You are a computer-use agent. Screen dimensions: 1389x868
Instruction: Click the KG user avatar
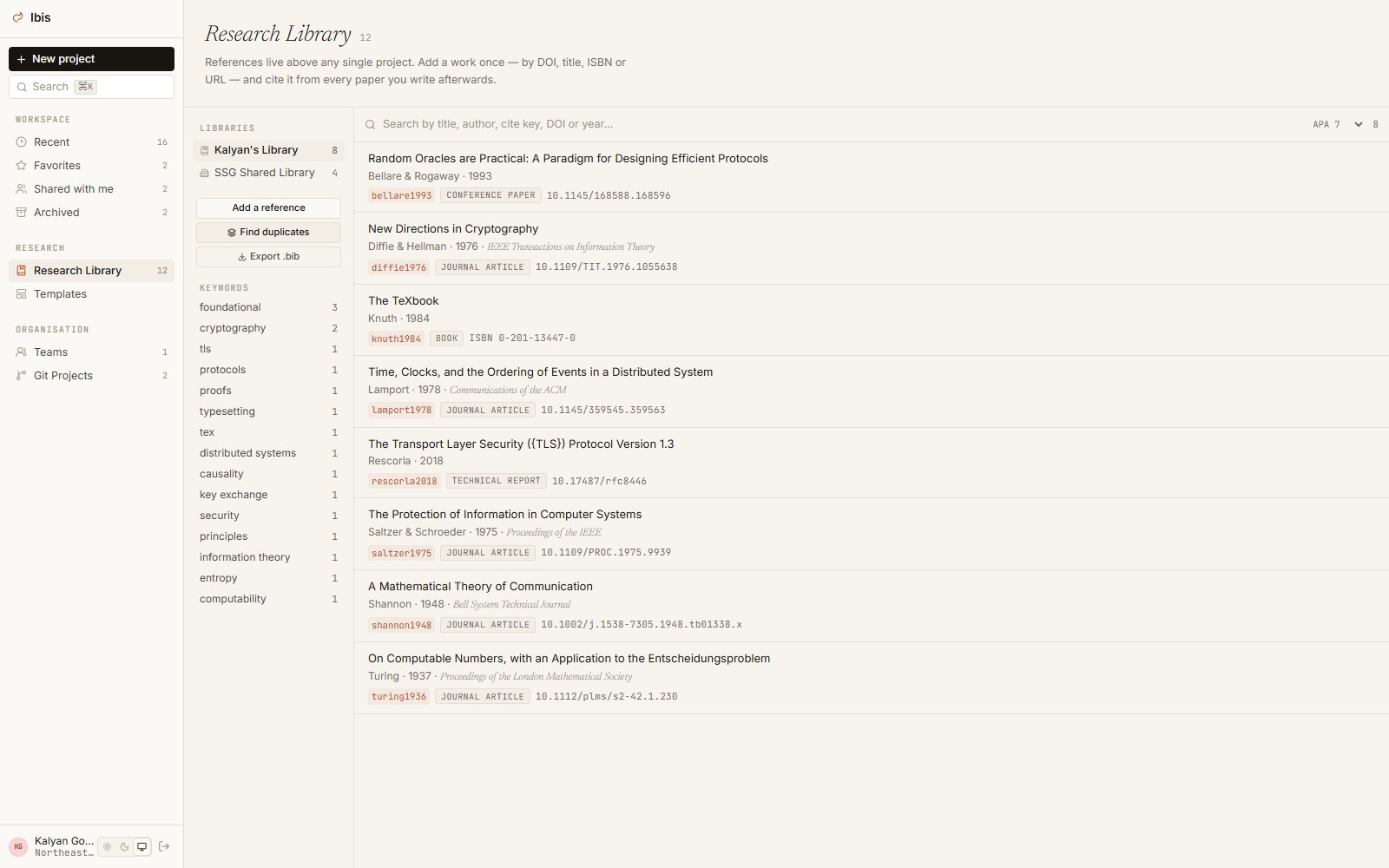tap(18, 846)
